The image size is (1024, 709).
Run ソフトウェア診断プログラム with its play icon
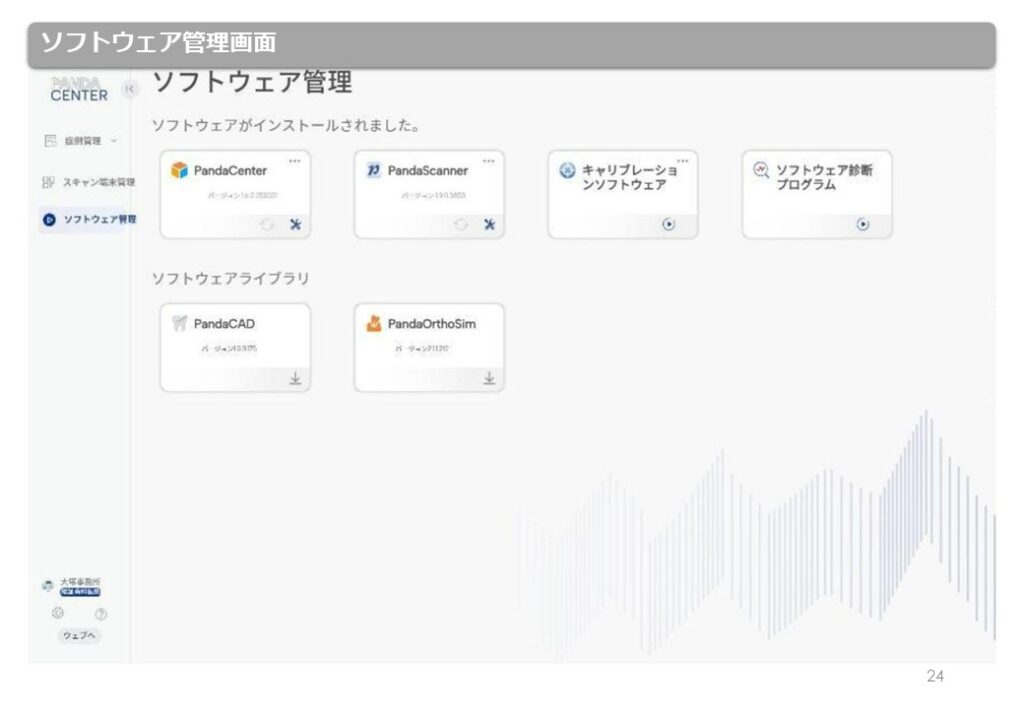(x=863, y=225)
